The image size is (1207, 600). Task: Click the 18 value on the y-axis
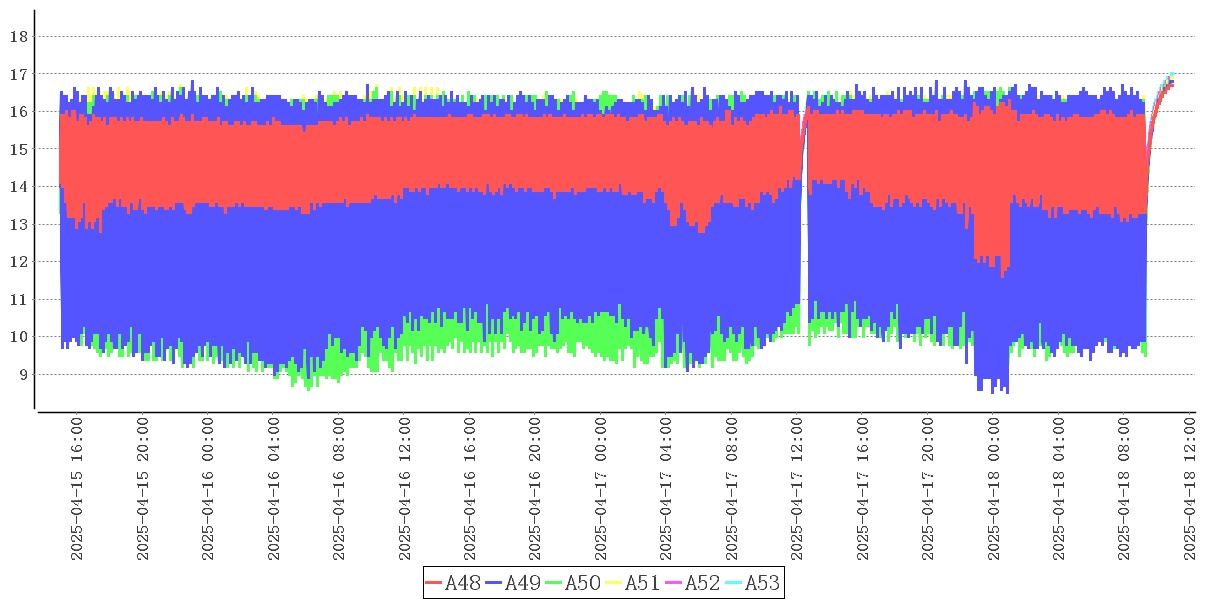click(x=17, y=37)
